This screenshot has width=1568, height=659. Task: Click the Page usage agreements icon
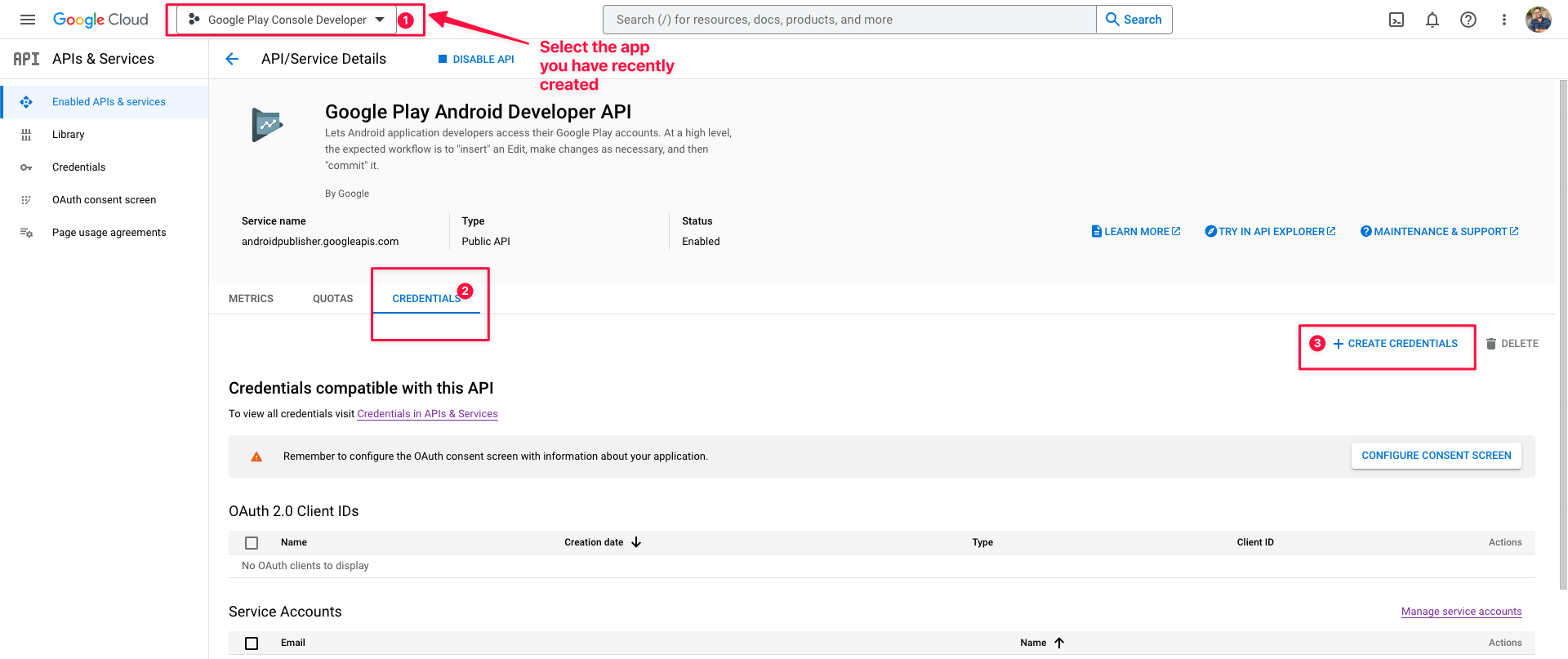click(26, 233)
